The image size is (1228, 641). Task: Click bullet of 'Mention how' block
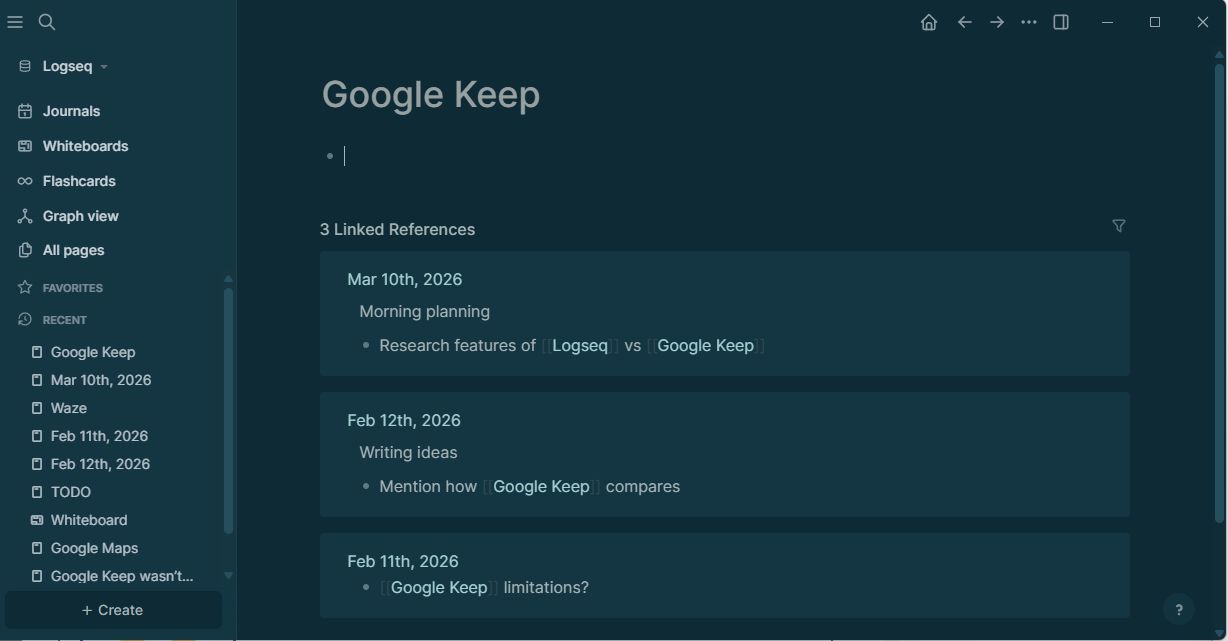(x=366, y=487)
